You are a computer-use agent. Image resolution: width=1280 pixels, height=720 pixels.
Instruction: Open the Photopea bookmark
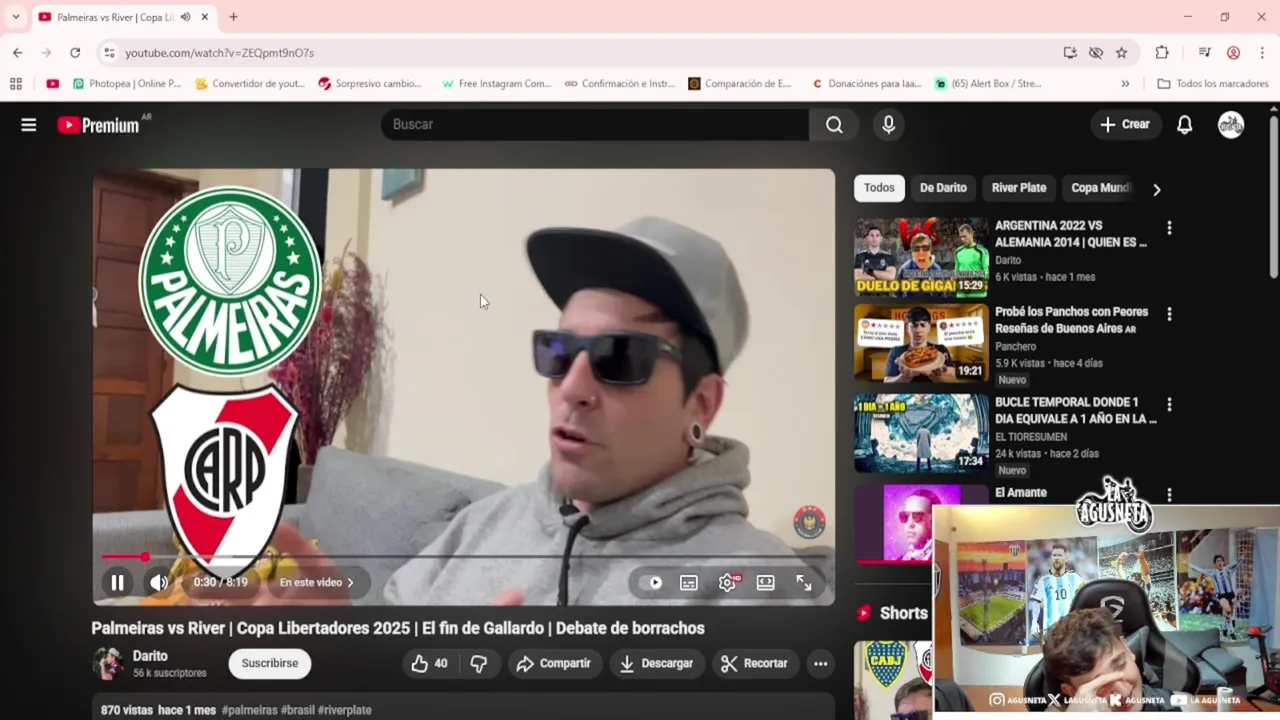[127, 84]
